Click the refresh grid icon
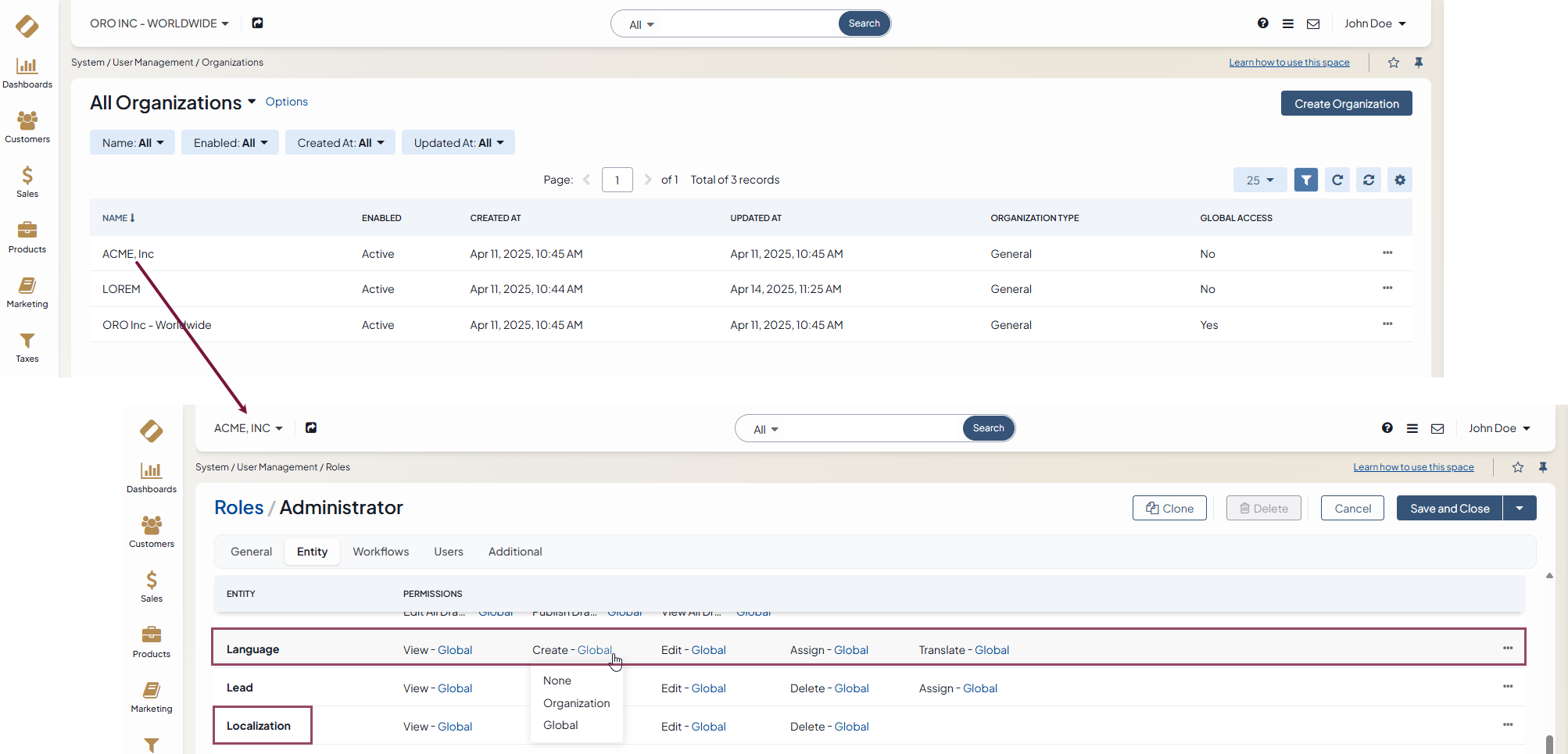The image size is (1568, 754). 1337,180
